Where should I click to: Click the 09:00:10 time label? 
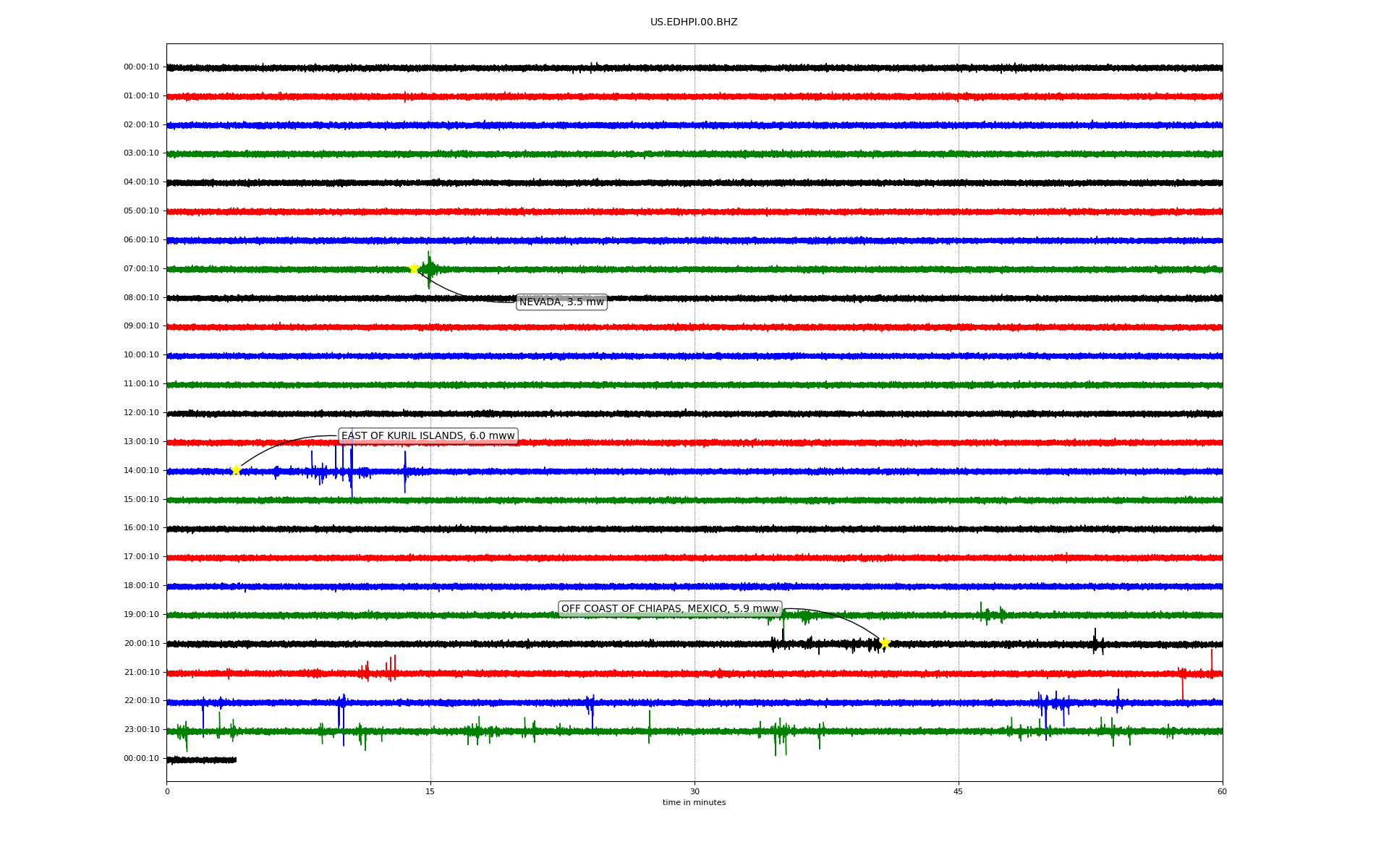tap(141, 326)
